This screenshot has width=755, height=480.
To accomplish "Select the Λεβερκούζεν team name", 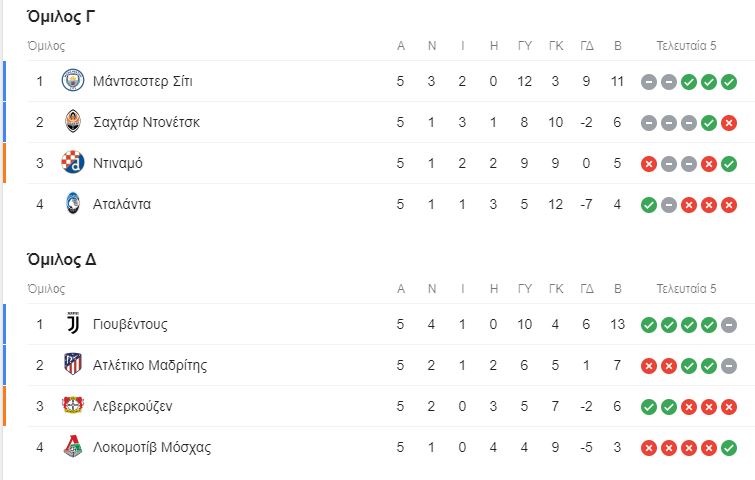I will click(132, 406).
